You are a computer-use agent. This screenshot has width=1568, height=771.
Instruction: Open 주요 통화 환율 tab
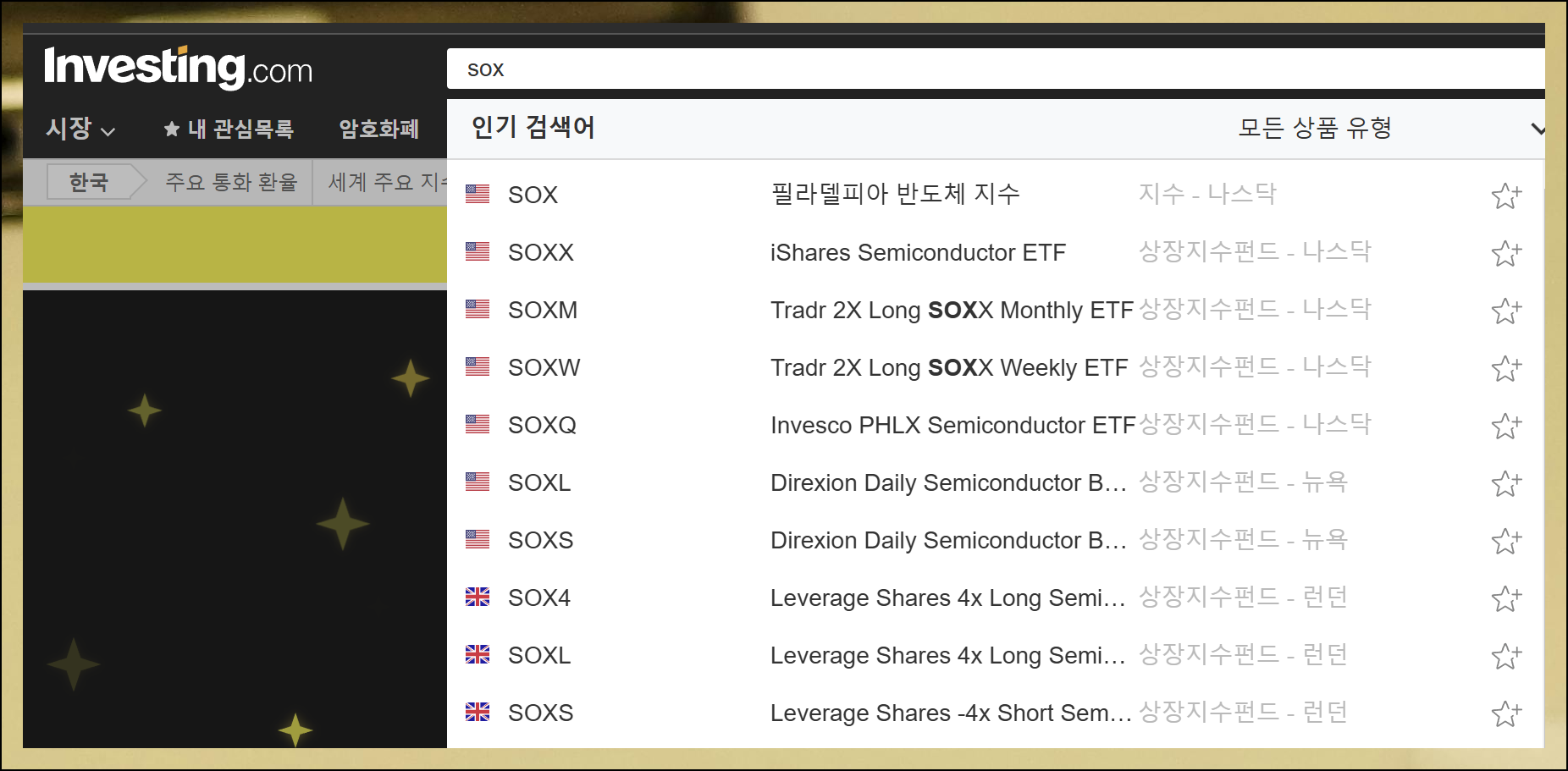pos(231,182)
